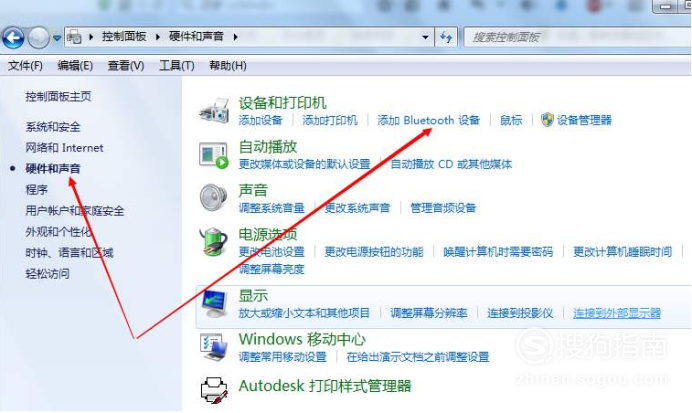Screen dimensions: 692x413
Task: Open the 工具(T) menu
Action: (x=177, y=66)
